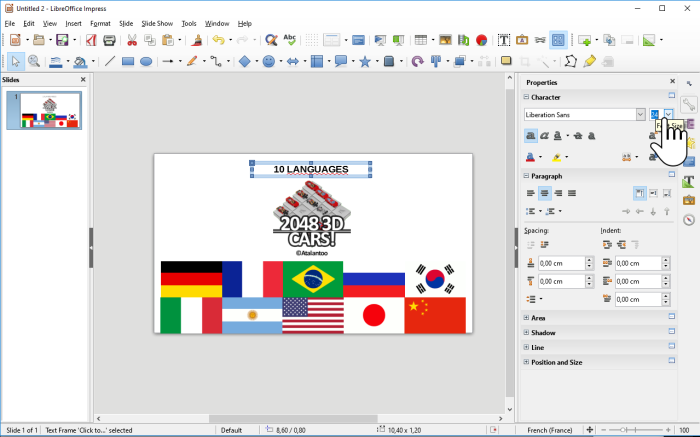Toggle Italic in Character panel
This screenshot has height=437, width=700.
point(544,136)
